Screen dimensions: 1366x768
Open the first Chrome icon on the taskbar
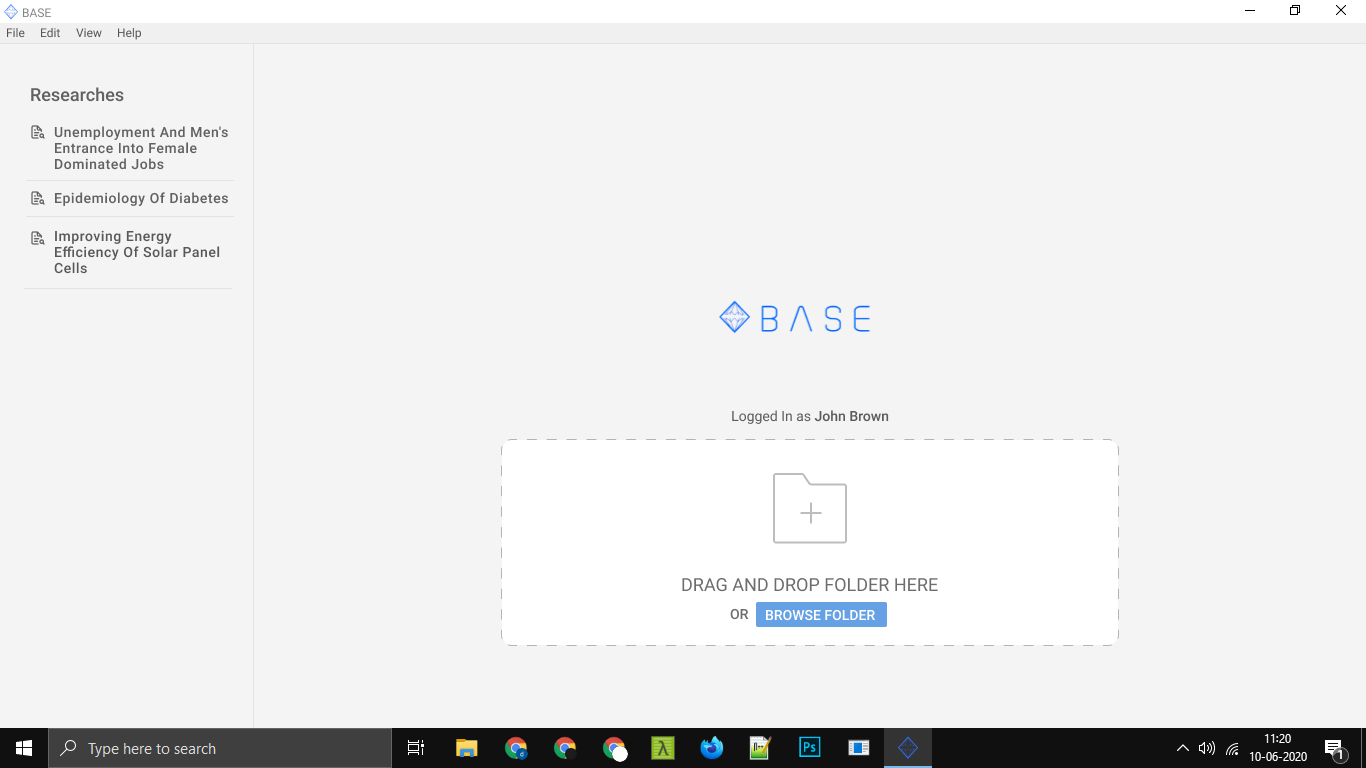coord(516,748)
